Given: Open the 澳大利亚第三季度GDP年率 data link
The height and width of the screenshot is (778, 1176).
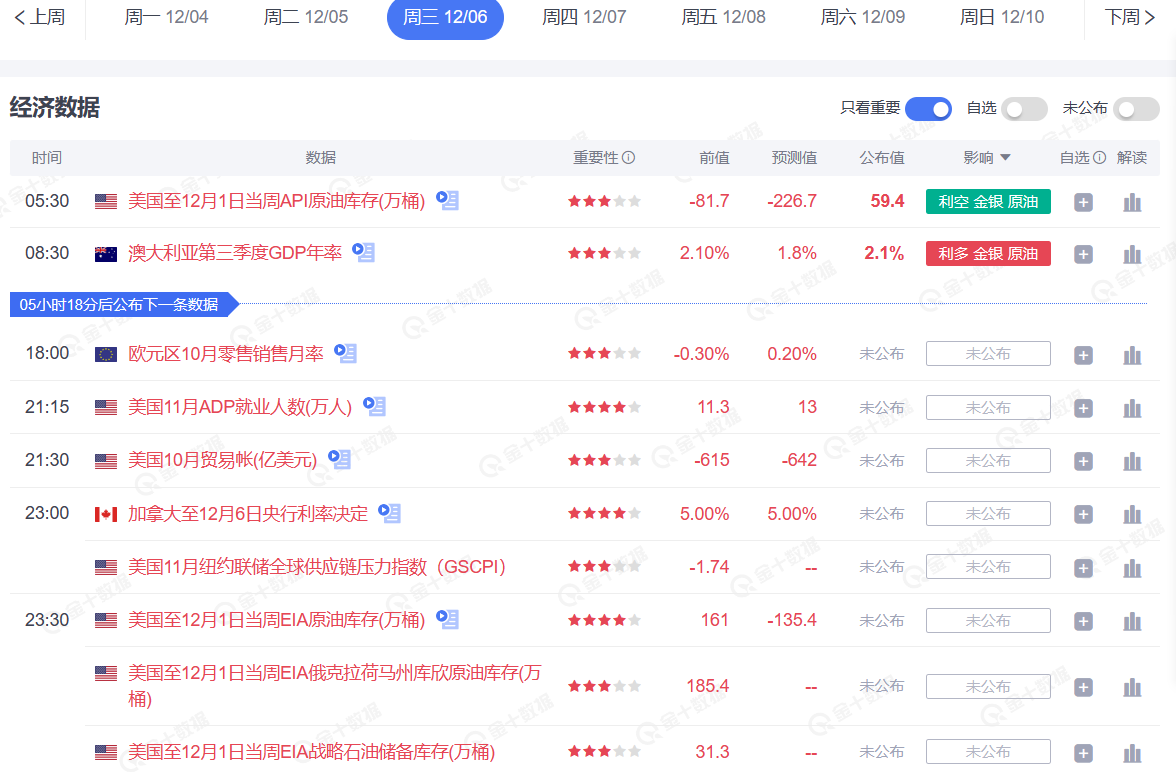Looking at the screenshot, I should 235,253.
